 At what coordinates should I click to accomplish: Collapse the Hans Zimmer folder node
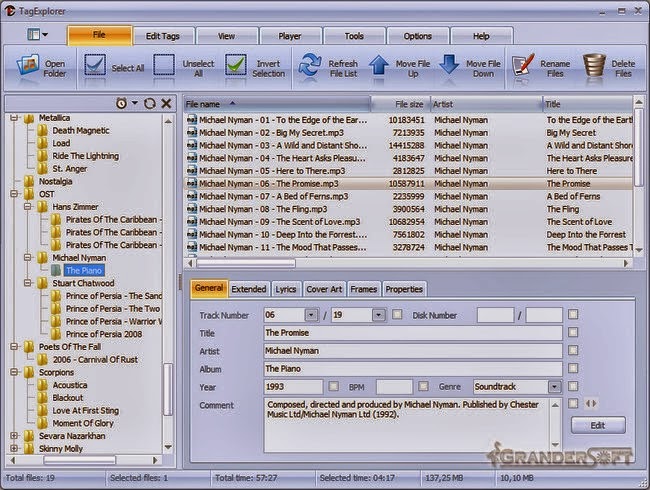click(28, 207)
